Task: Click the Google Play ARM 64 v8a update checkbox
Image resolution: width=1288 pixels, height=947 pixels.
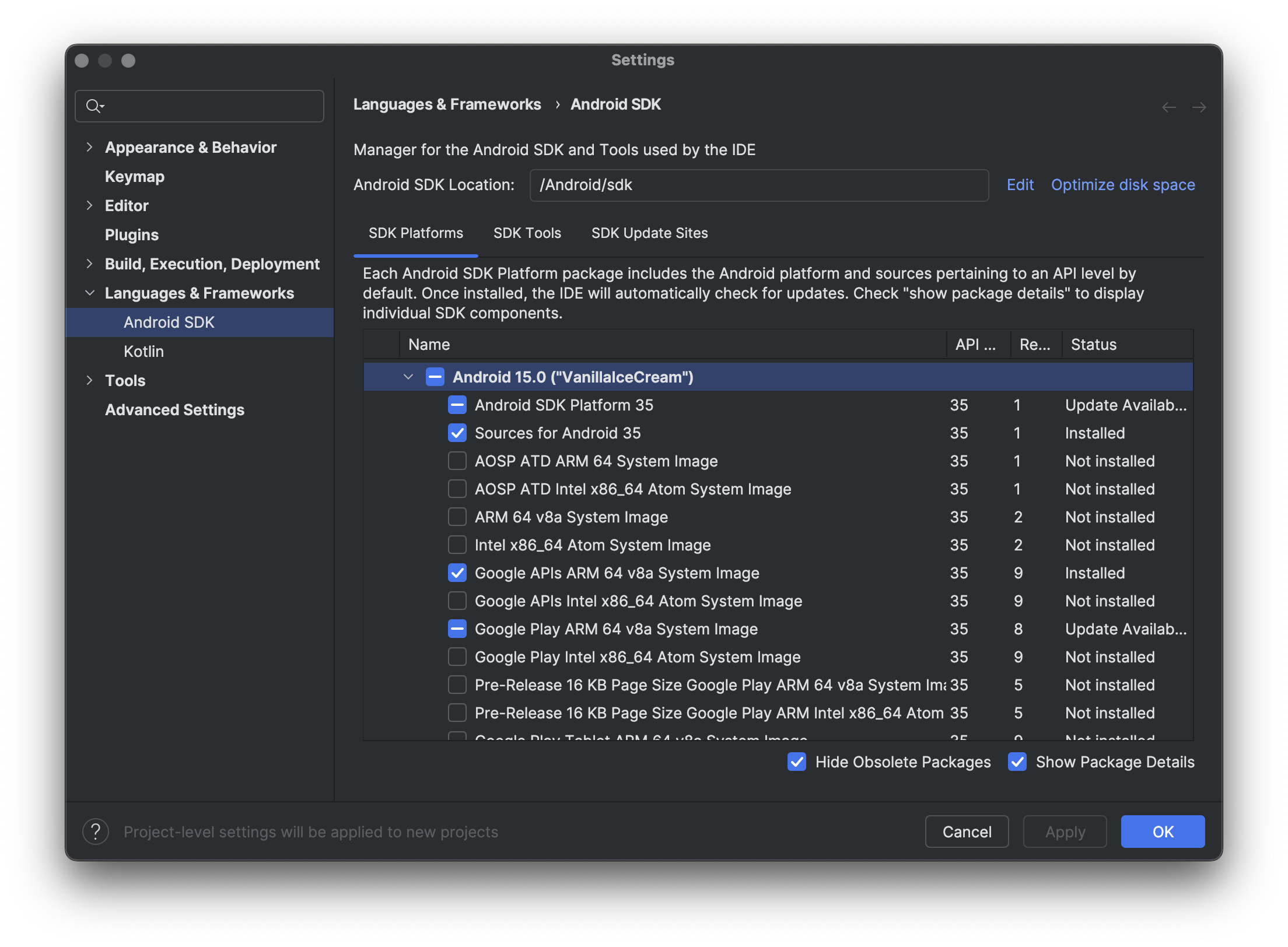Action: click(457, 629)
